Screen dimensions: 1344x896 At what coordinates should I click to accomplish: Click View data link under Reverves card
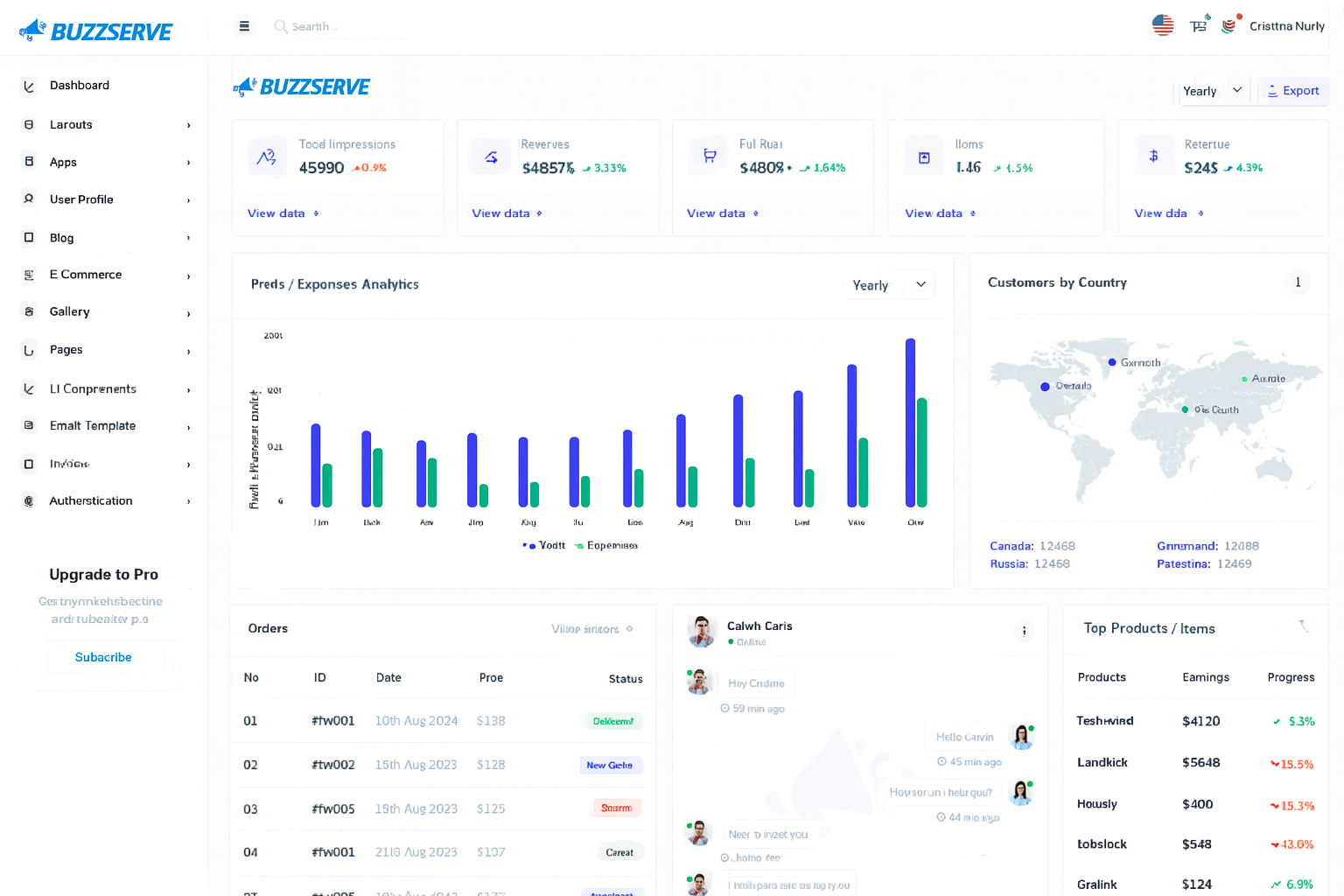[x=501, y=213]
